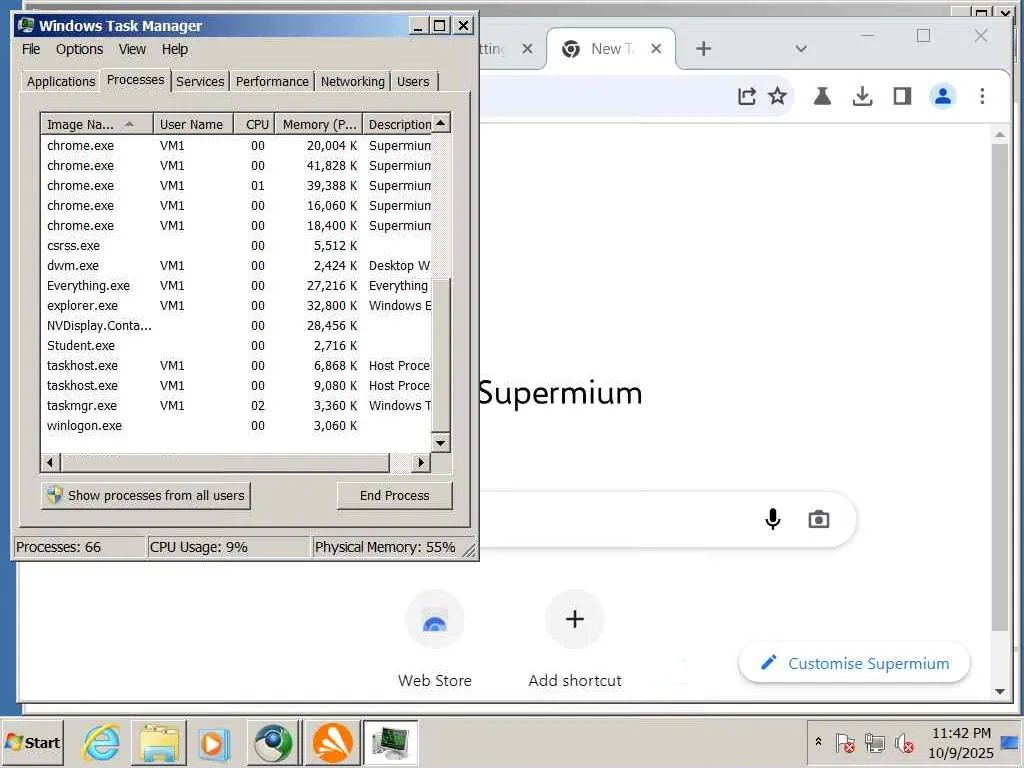
Task: Open the tab search chevron dropdown
Action: pyautogui.click(x=801, y=49)
